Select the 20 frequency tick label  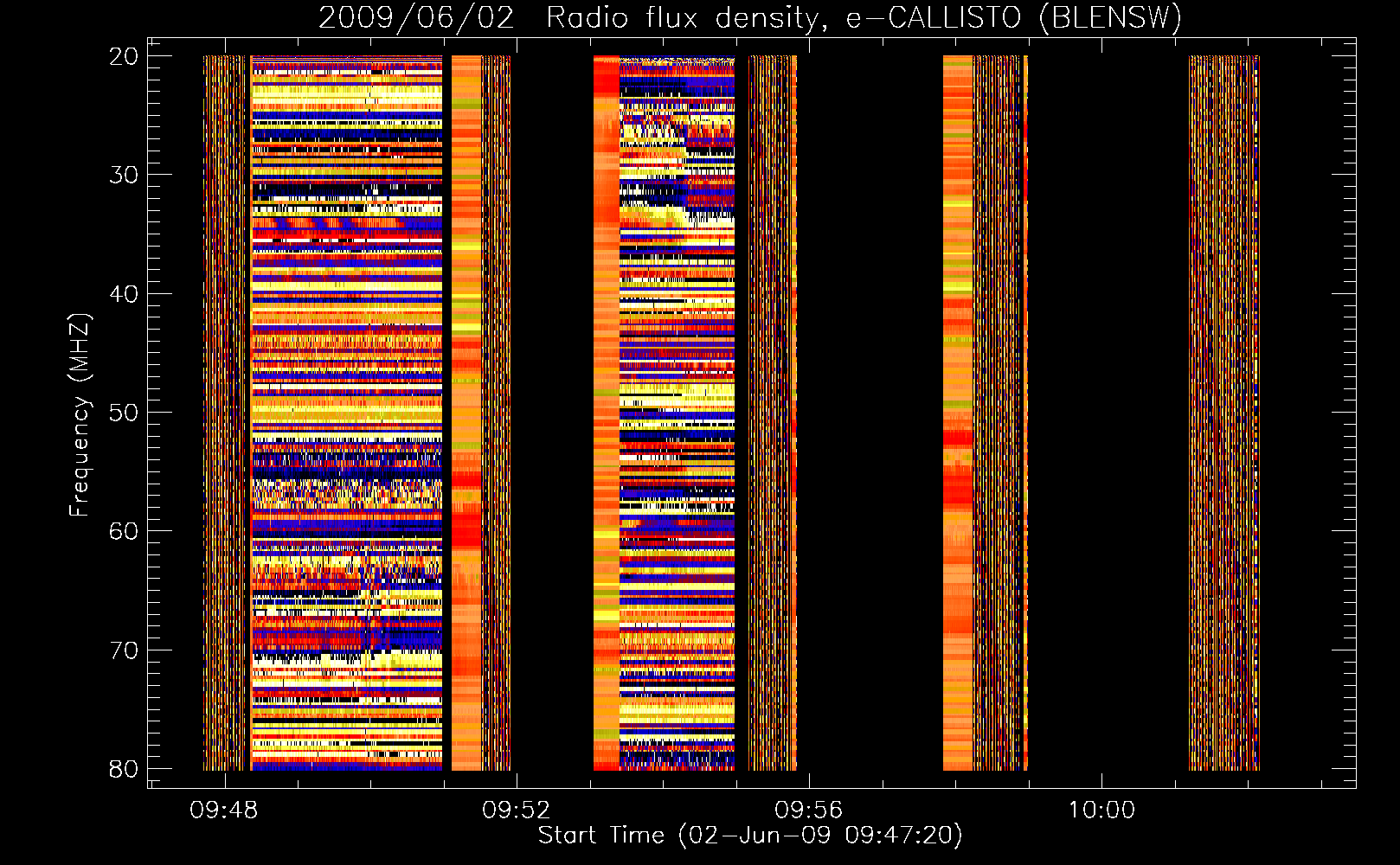point(124,56)
